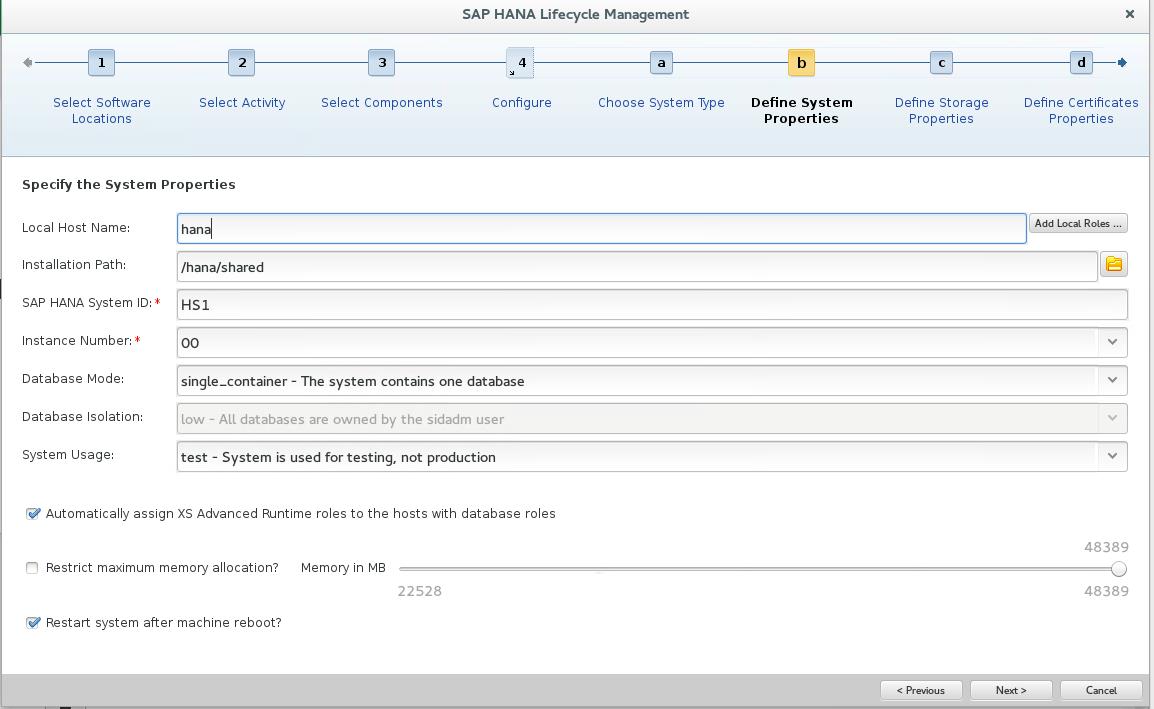Click step d Define Certificates Properties icon
Screen dimensions: 1154x709
pyautogui.click(x=1081, y=62)
